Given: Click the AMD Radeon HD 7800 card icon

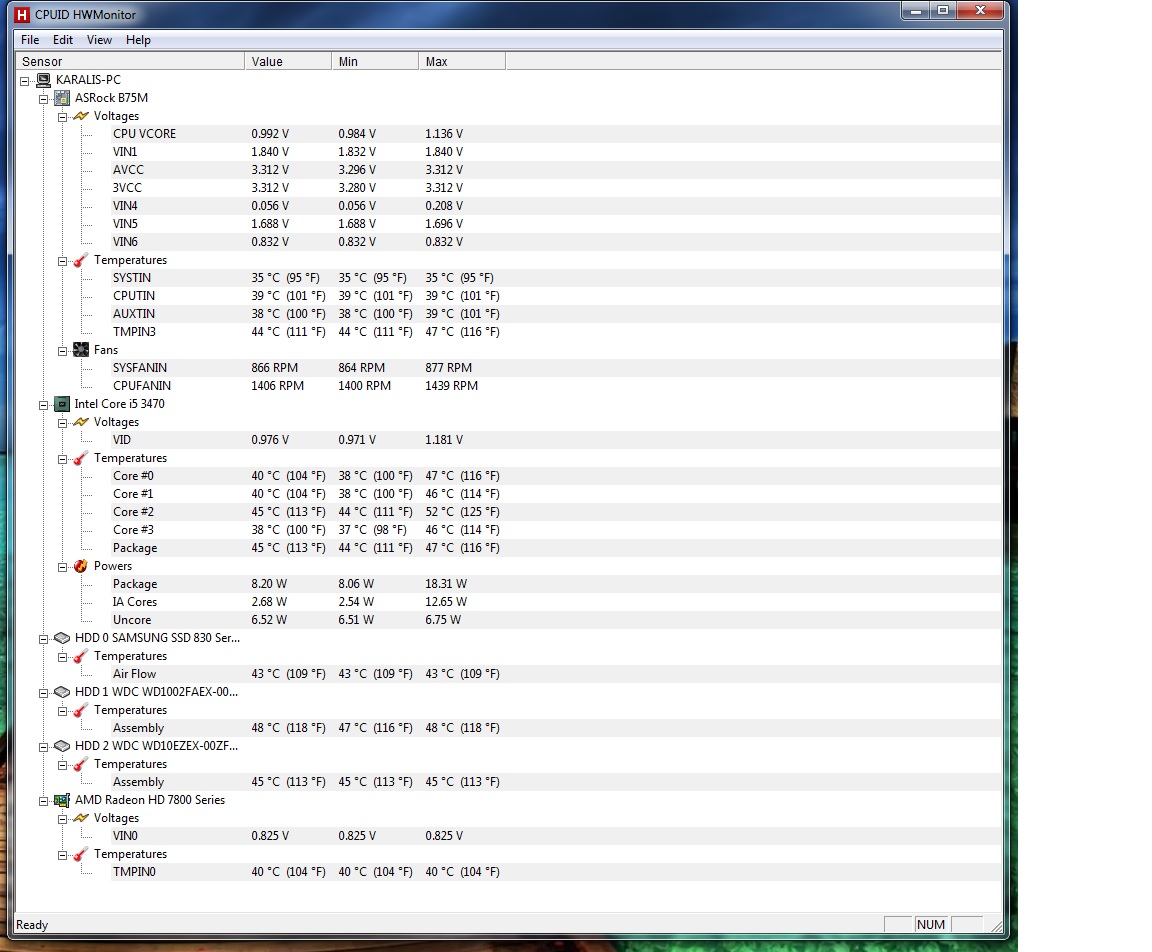Looking at the screenshot, I should [x=62, y=800].
